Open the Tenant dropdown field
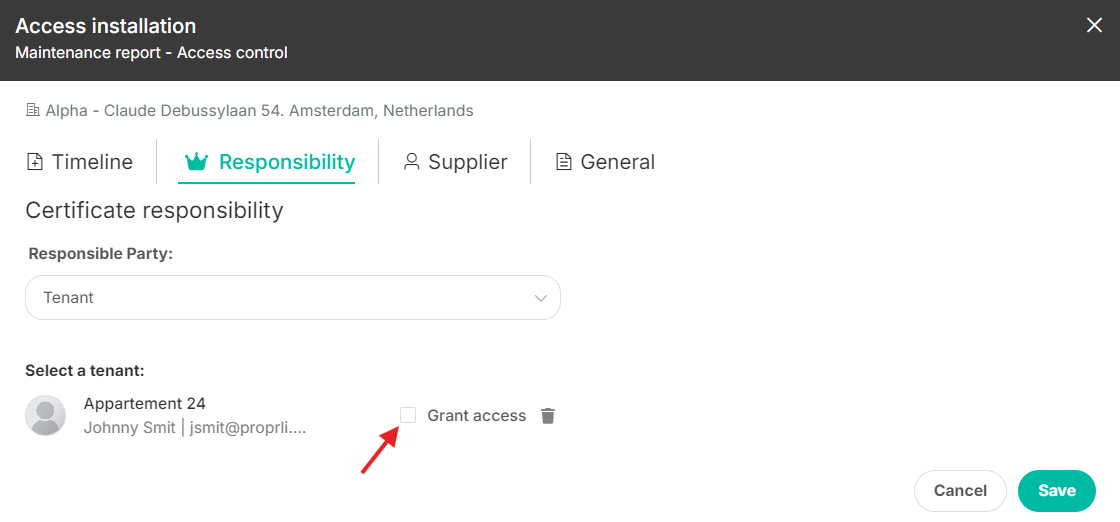Viewport: 1120px width, 522px height. 293,298
